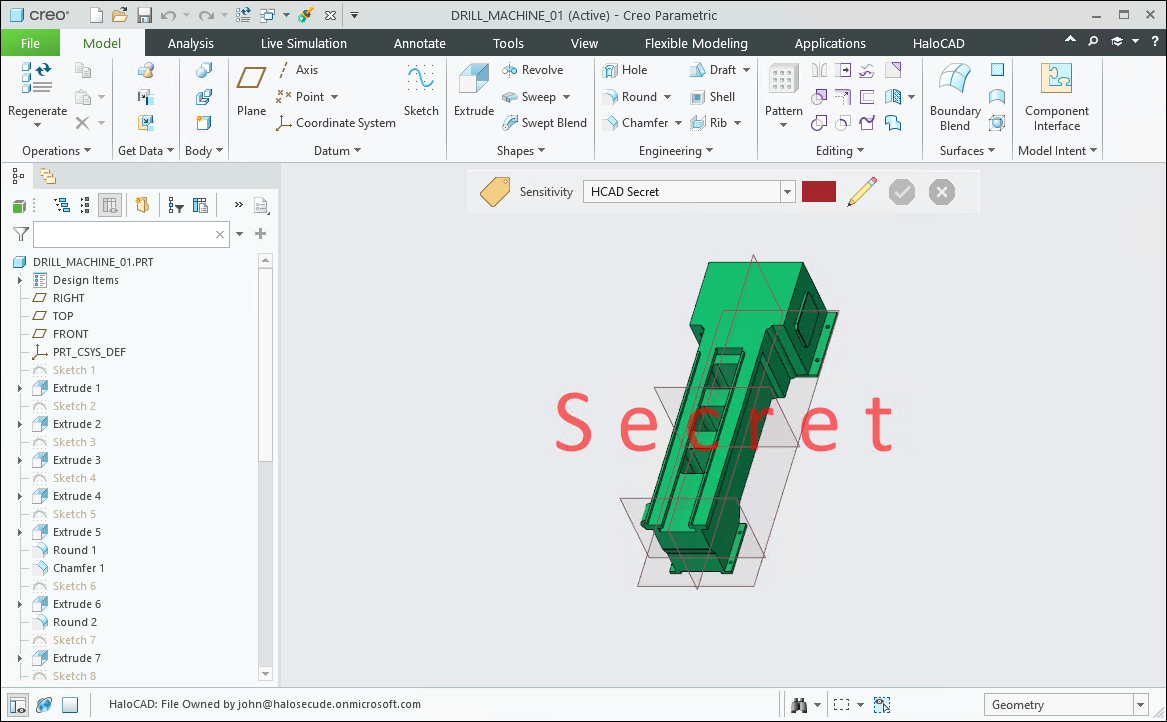
Task: Toggle the tree columns display button
Action: tap(110, 205)
